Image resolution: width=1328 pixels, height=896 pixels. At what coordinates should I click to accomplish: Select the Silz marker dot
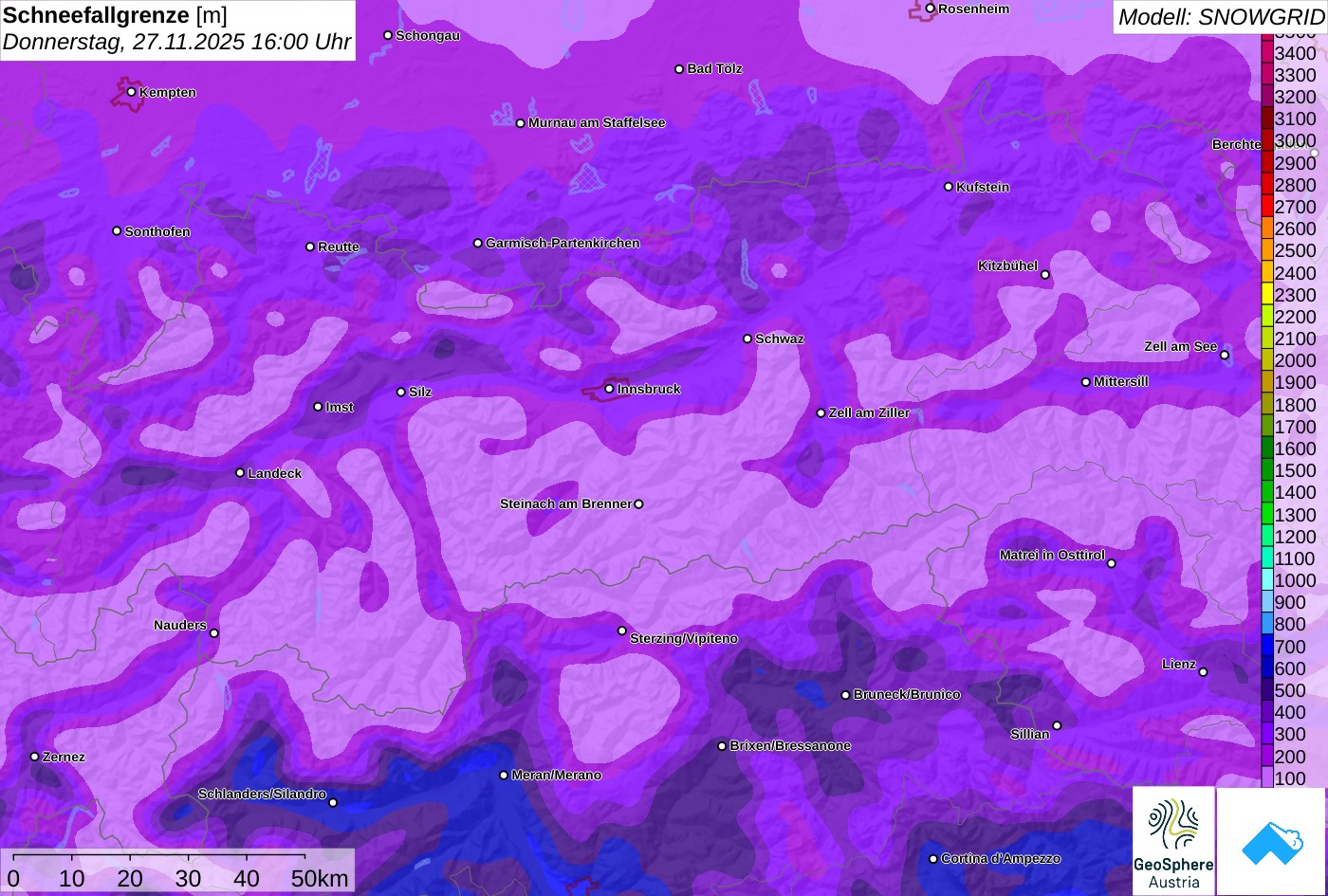[x=401, y=392]
